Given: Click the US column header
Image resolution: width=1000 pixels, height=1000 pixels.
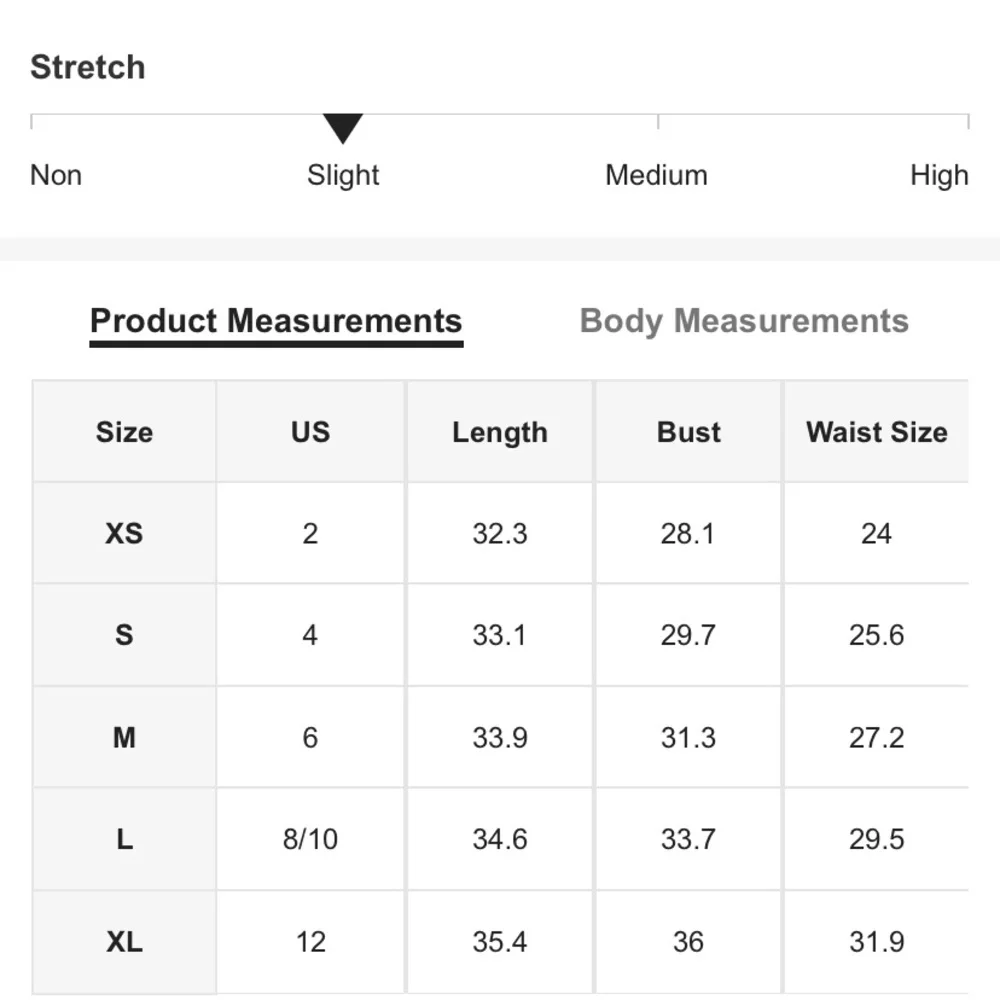Looking at the screenshot, I should tap(310, 432).
